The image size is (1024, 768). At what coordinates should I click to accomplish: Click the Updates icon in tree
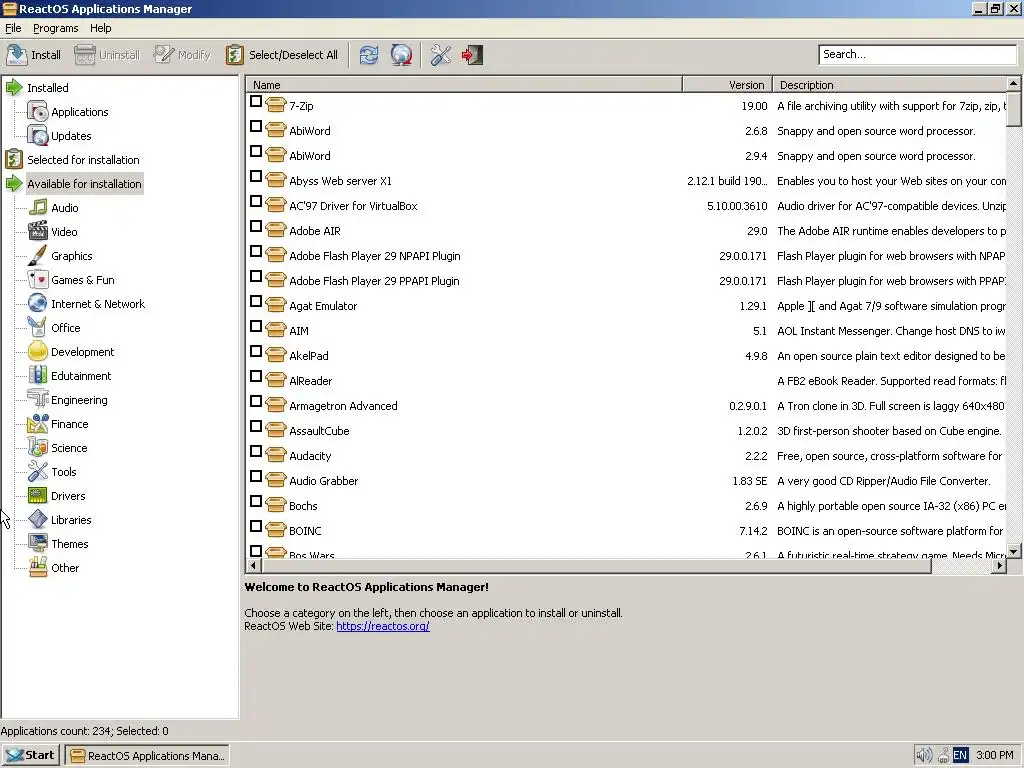[x=38, y=136]
